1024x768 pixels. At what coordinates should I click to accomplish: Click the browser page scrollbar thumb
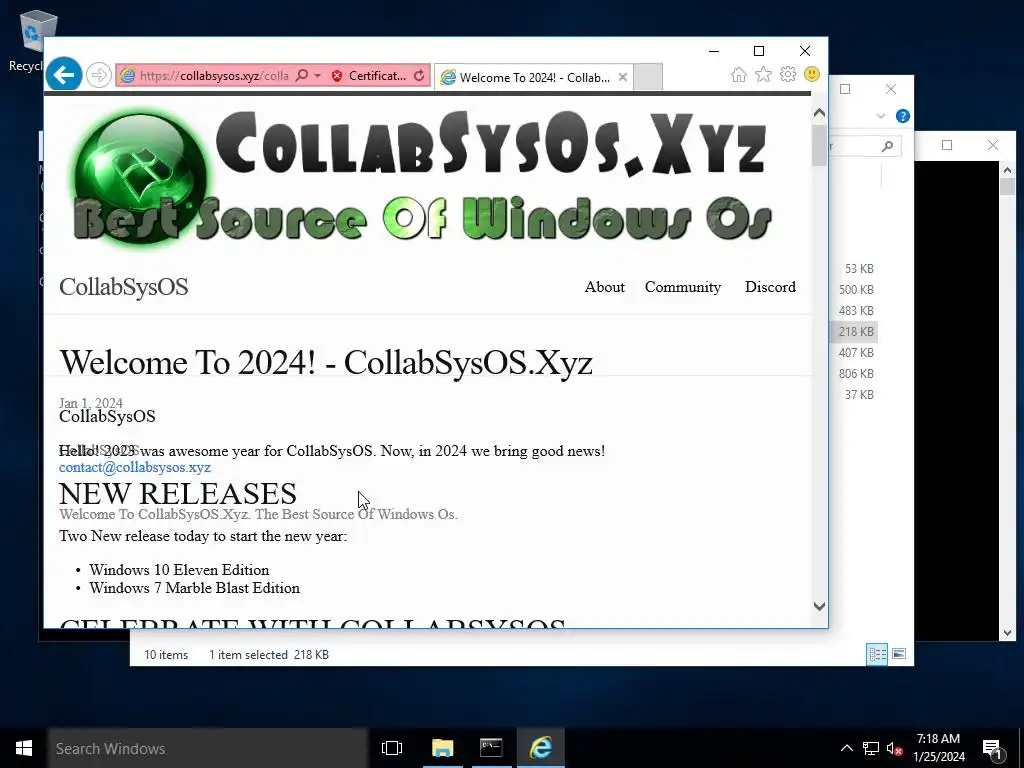point(819,145)
